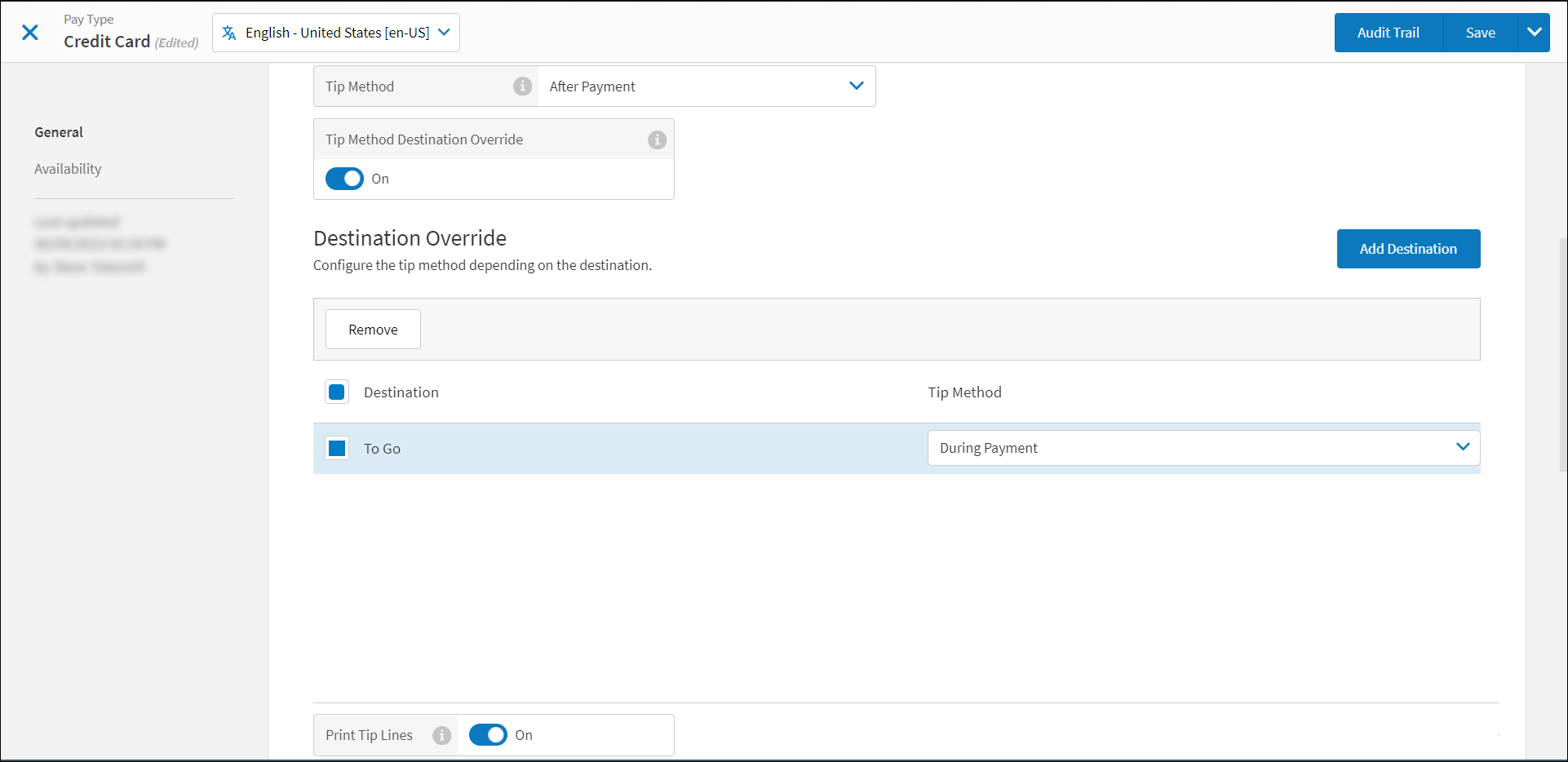Screen dimensions: 1568x762
Task: Click the Remove button
Action: coord(373,330)
